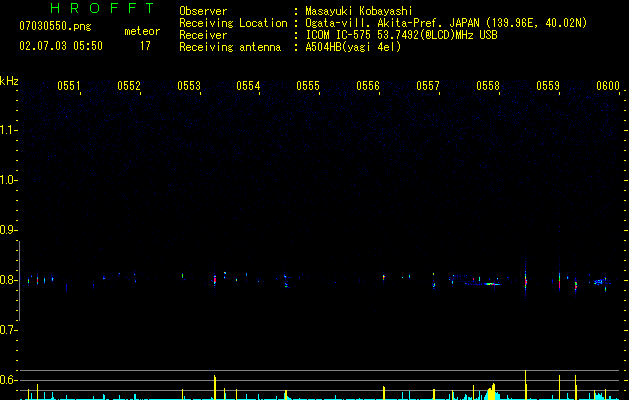Click the 1.0 kHz axis label
This screenshot has width=629, height=400.
(8, 180)
